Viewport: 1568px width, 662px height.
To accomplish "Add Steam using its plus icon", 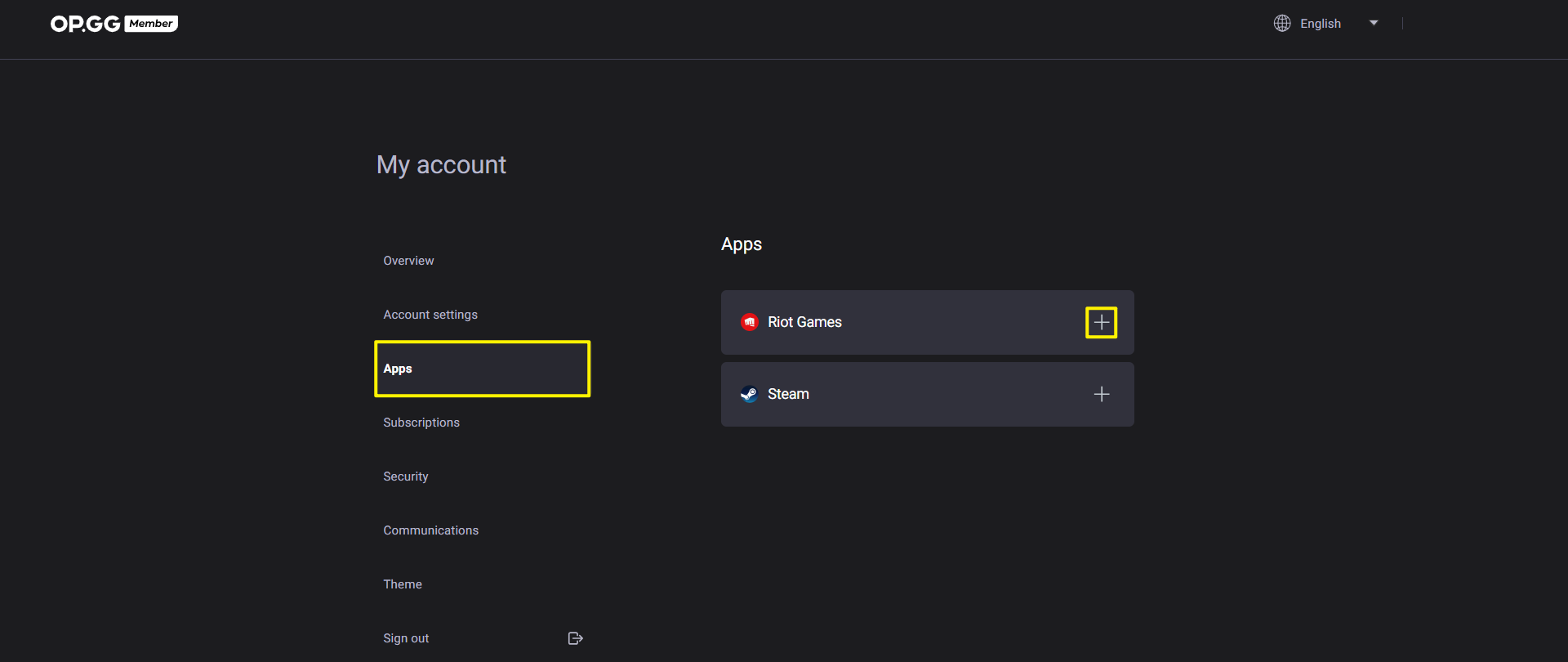I will click(1101, 394).
